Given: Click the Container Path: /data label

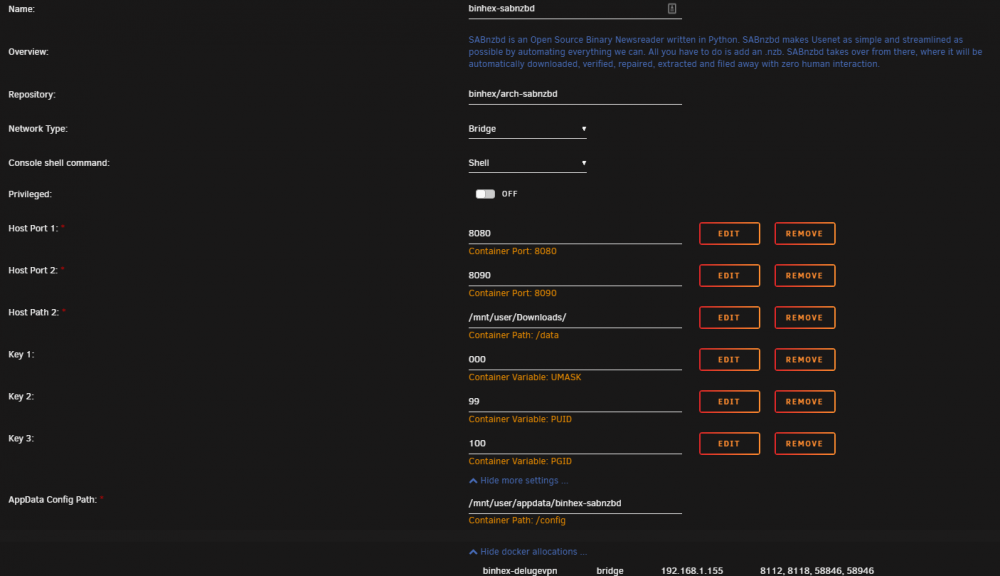Looking at the screenshot, I should pyautogui.click(x=513, y=336).
